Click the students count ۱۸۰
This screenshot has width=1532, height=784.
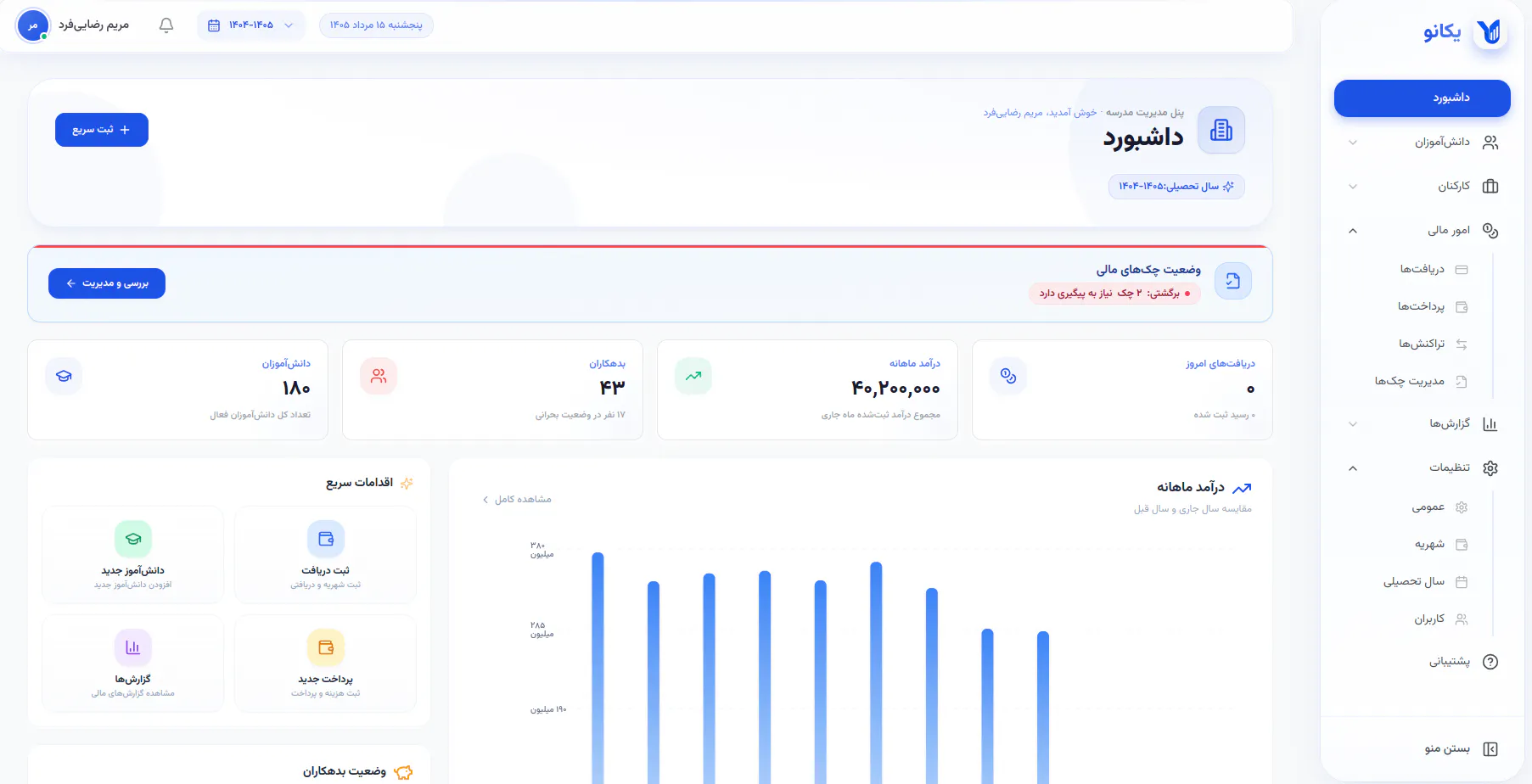pos(296,388)
